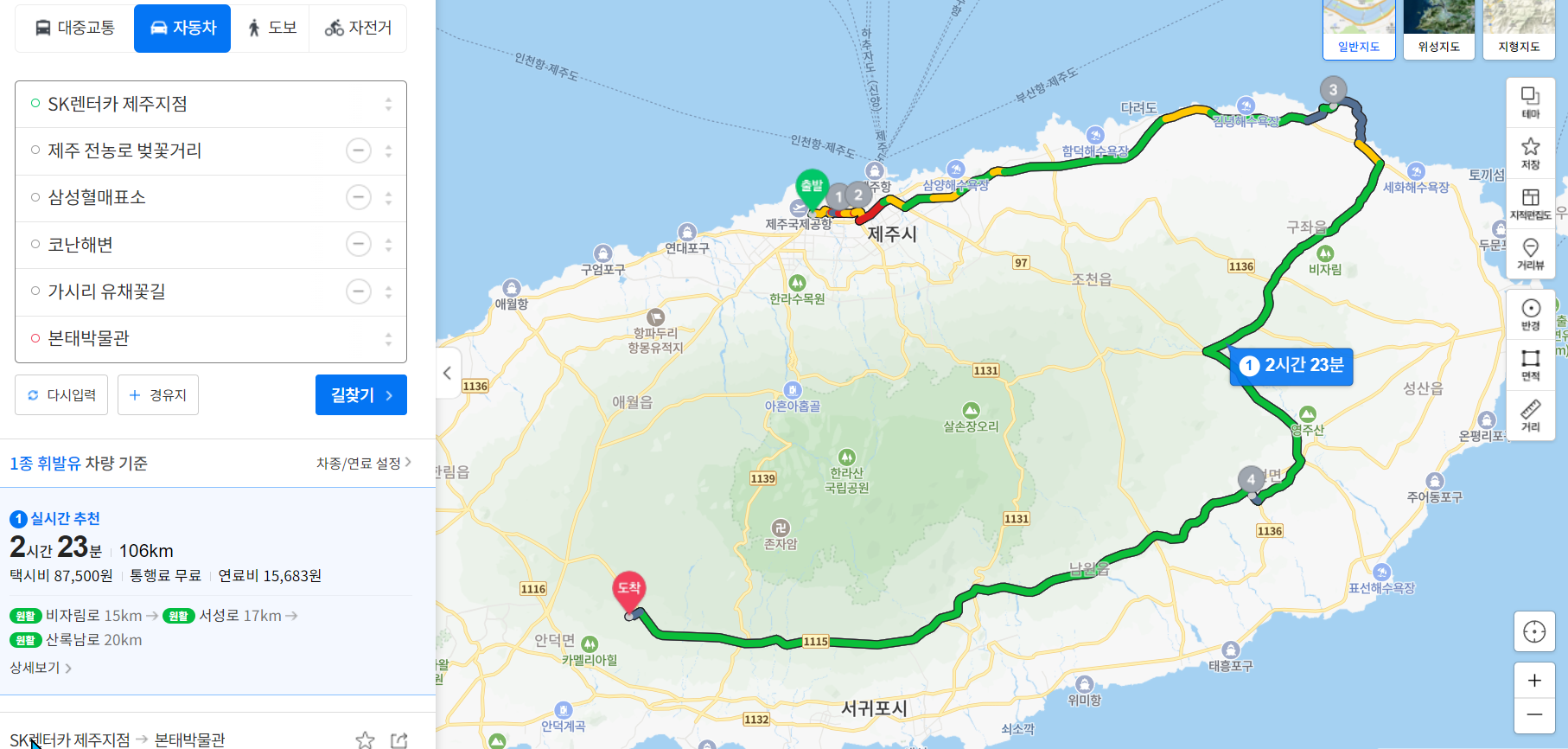Click the 길찾기 find route button
The height and width of the screenshot is (749, 1568).
[x=361, y=395]
